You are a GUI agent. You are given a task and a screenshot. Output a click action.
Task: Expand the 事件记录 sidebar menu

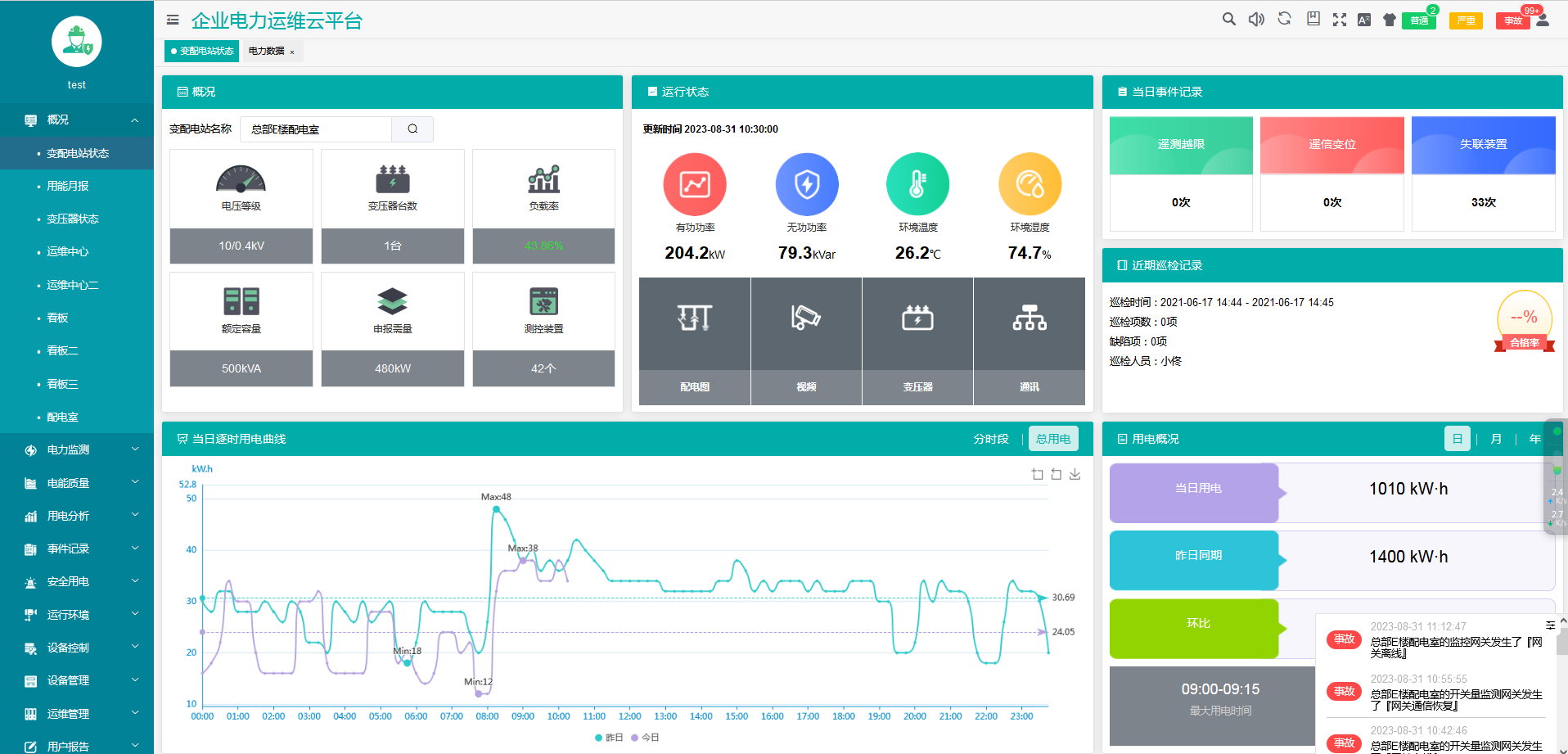77,549
